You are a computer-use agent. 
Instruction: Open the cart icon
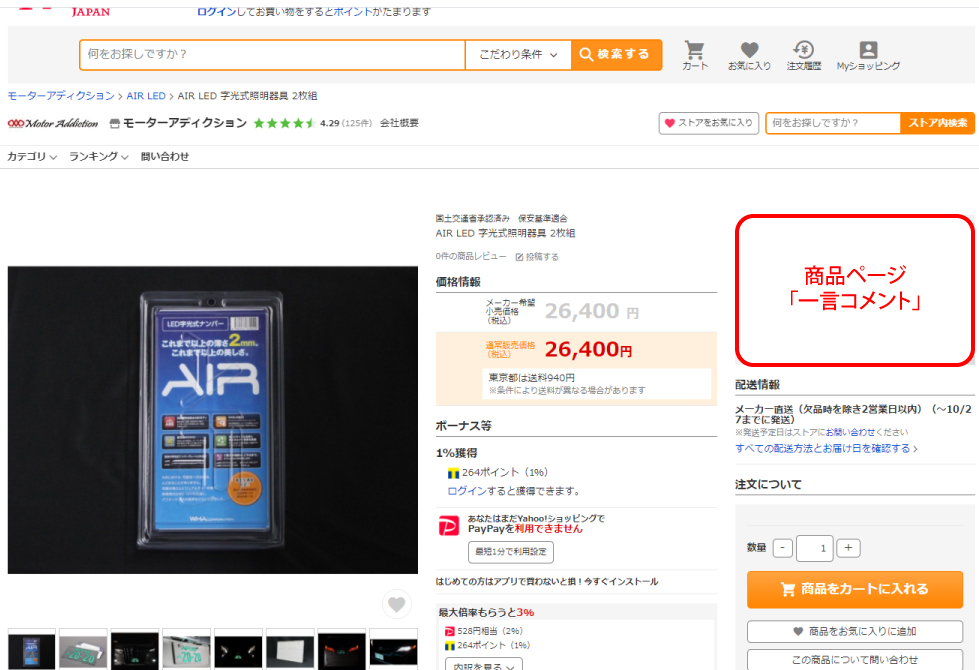(694, 55)
